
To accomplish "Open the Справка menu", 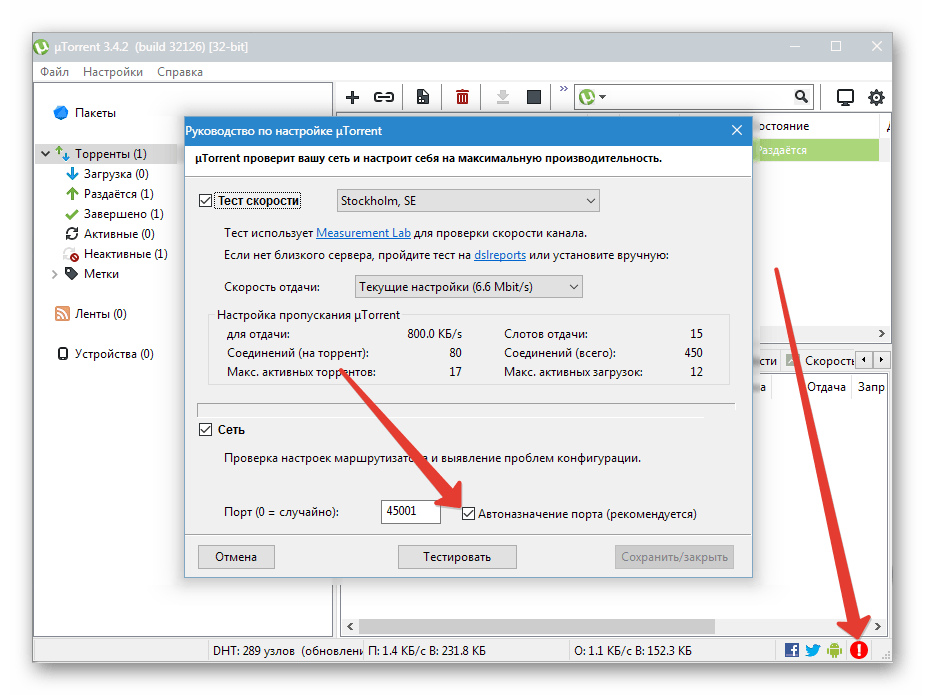I will tap(180, 72).
